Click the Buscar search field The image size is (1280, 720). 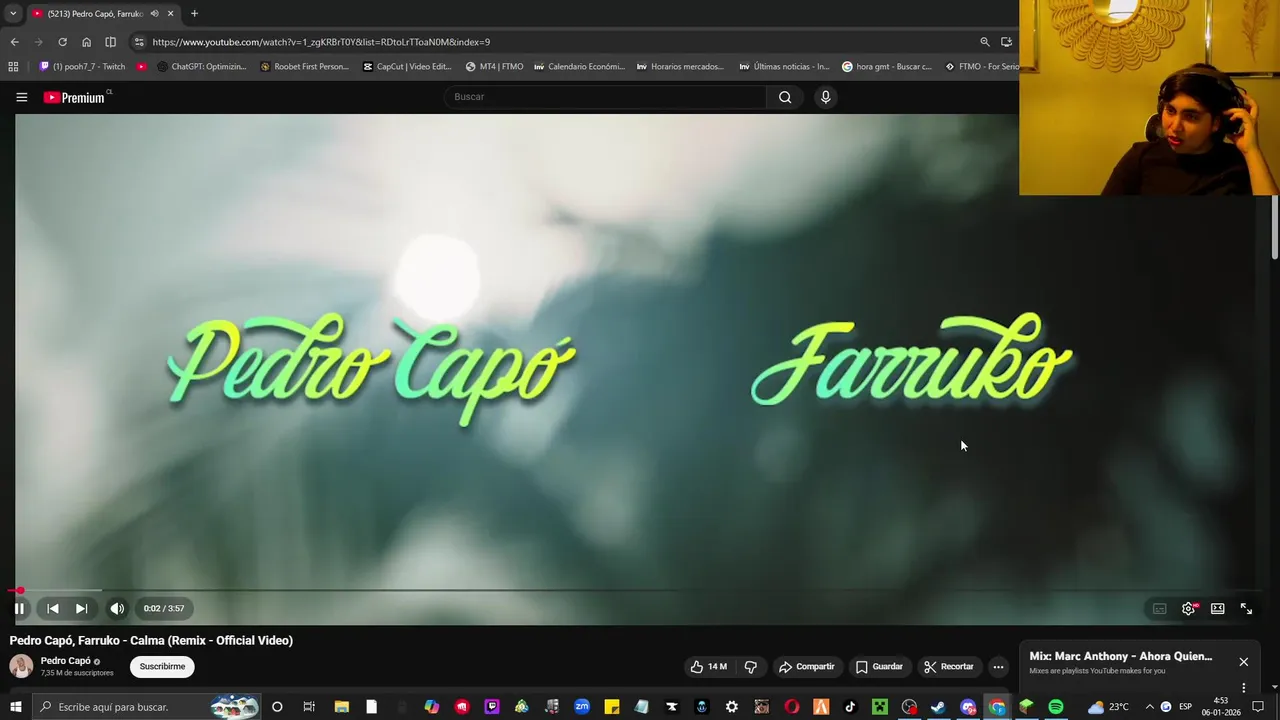point(605,97)
